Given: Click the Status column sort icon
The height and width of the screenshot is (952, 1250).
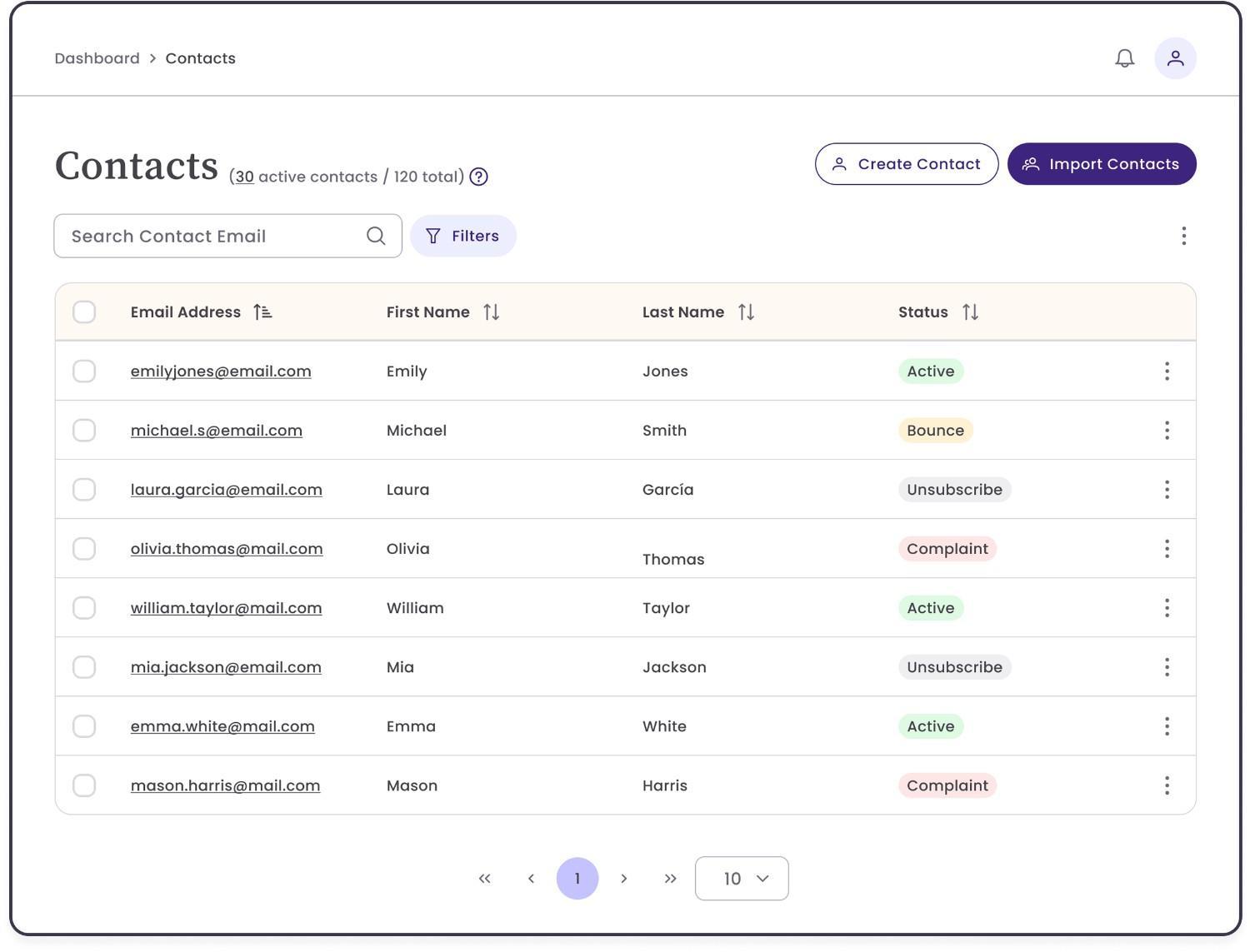Looking at the screenshot, I should 970,312.
